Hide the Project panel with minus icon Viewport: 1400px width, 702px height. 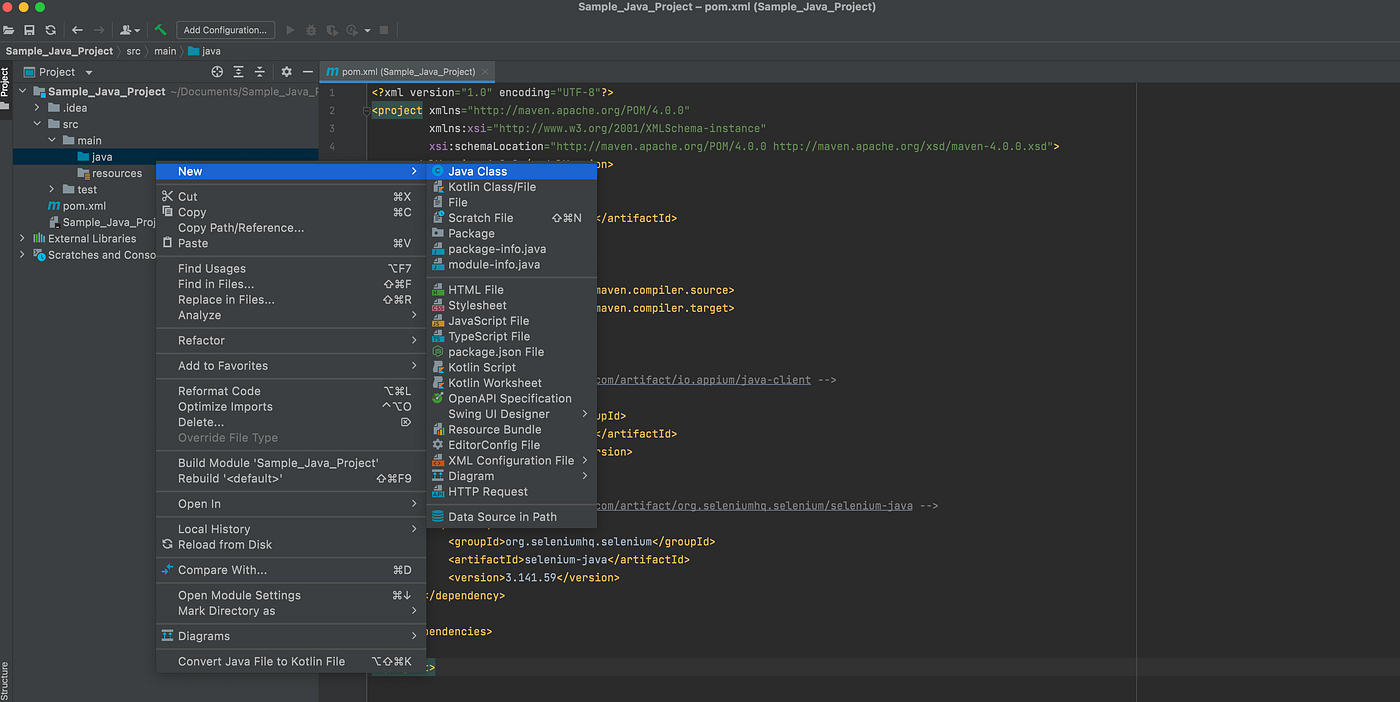[308, 72]
